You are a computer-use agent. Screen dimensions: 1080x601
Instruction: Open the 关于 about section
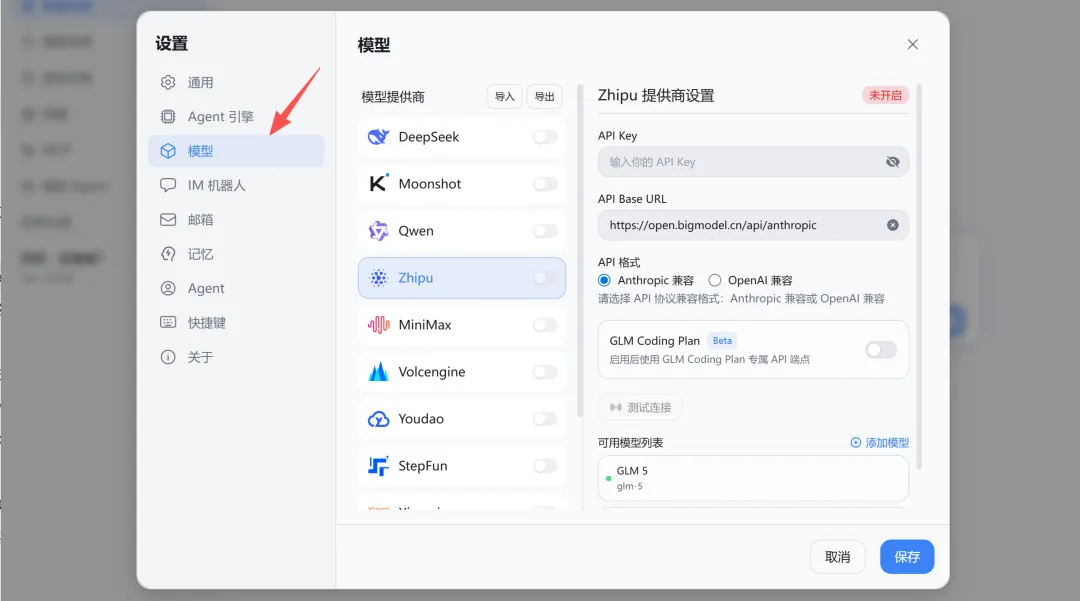pyautogui.click(x=236, y=357)
